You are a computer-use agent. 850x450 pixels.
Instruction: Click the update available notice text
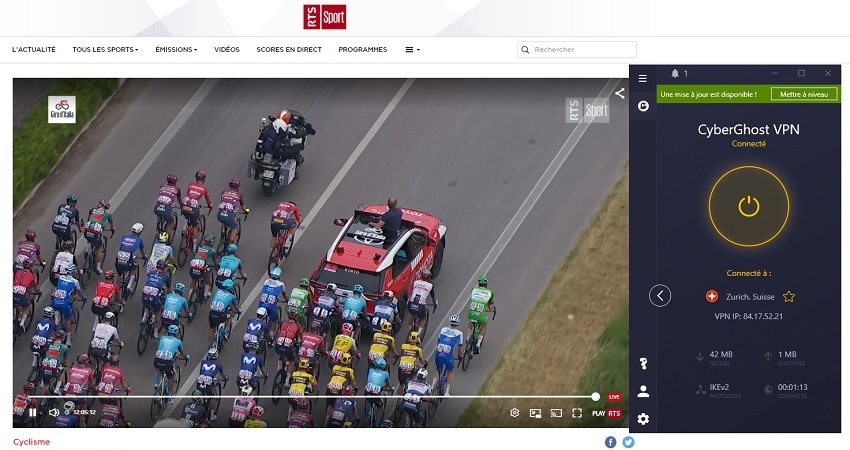[709, 94]
